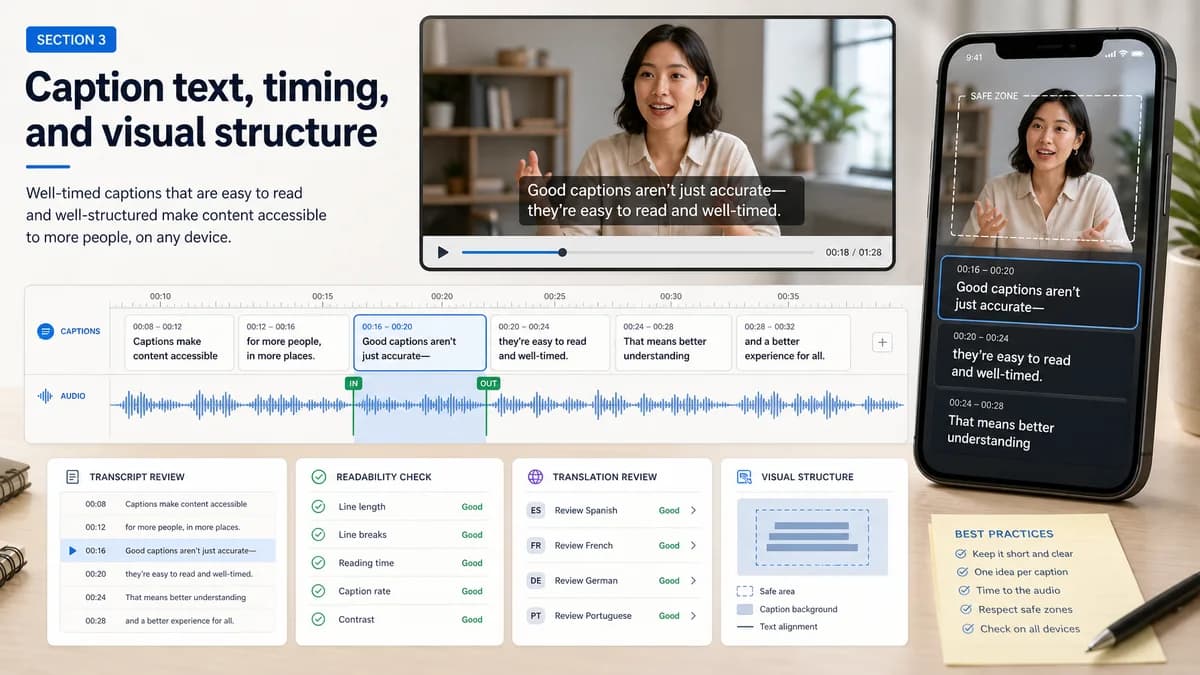Select transcript row at 00:24
The image size is (1200, 675).
(167, 597)
